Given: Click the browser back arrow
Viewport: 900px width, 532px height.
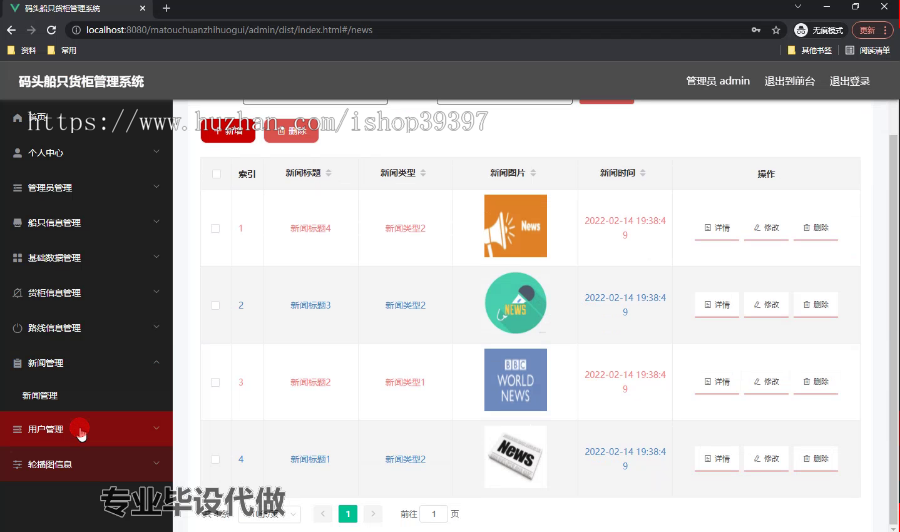Looking at the screenshot, I should pos(11,30).
